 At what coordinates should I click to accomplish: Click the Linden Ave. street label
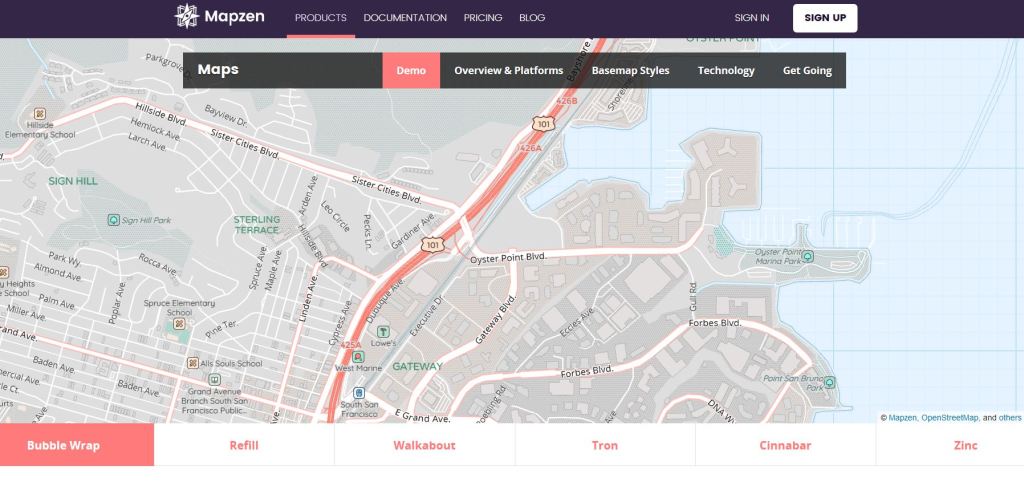(308, 298)
